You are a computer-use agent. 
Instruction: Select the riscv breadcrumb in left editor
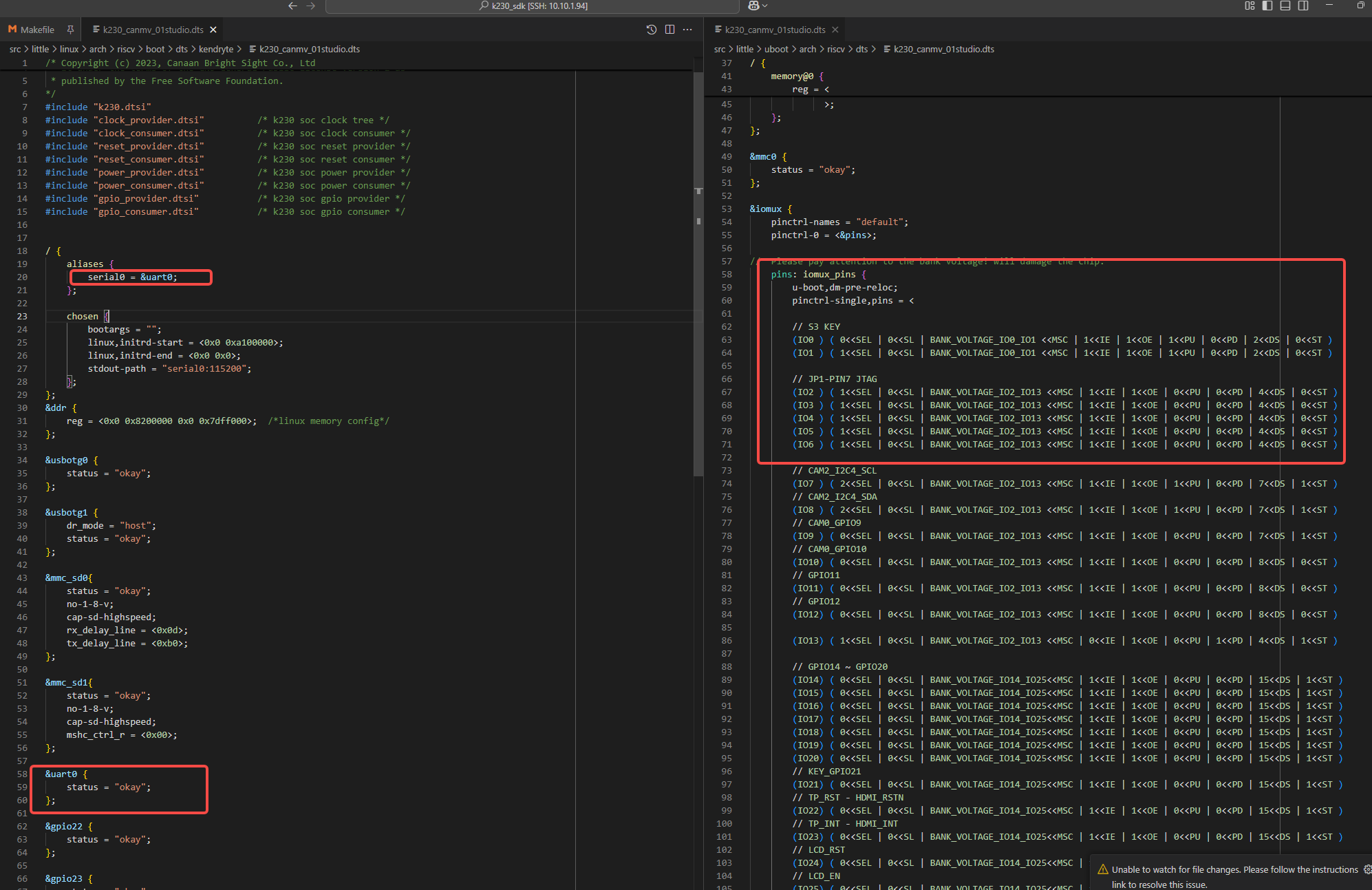[x=126, y=49]
